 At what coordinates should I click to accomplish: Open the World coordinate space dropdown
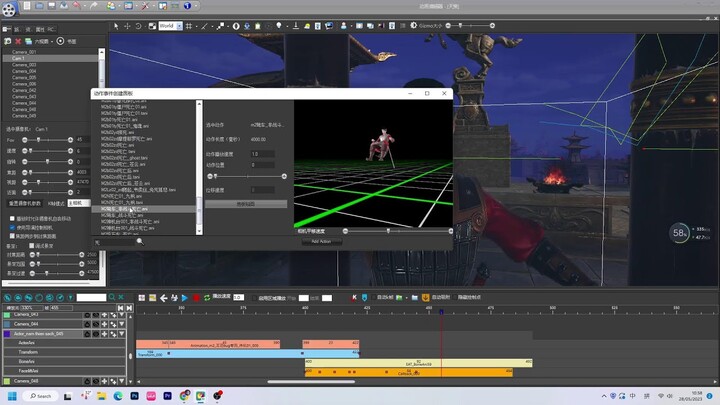[x=170, y=26]
